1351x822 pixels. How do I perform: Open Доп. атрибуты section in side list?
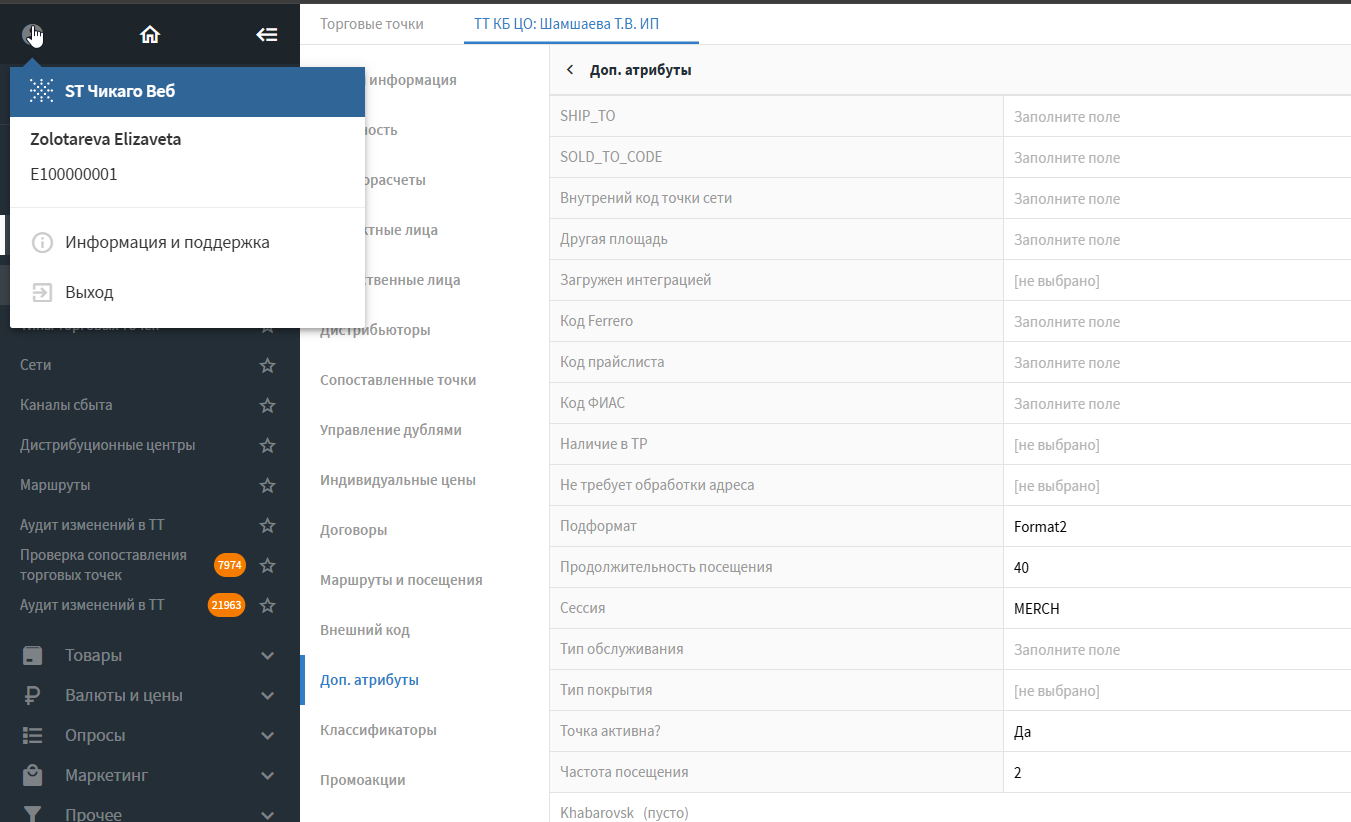click(370, 680)
